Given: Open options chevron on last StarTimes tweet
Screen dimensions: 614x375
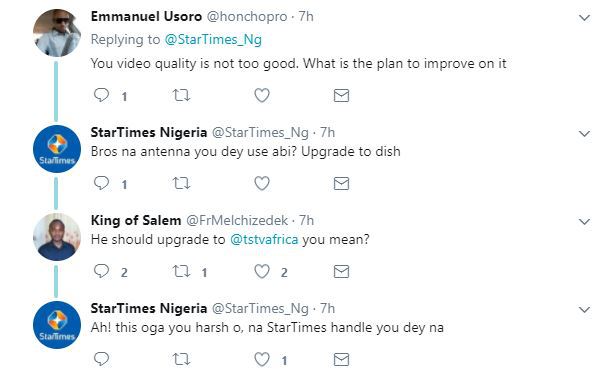Looking at the screenshot, I should click(584, 310).
